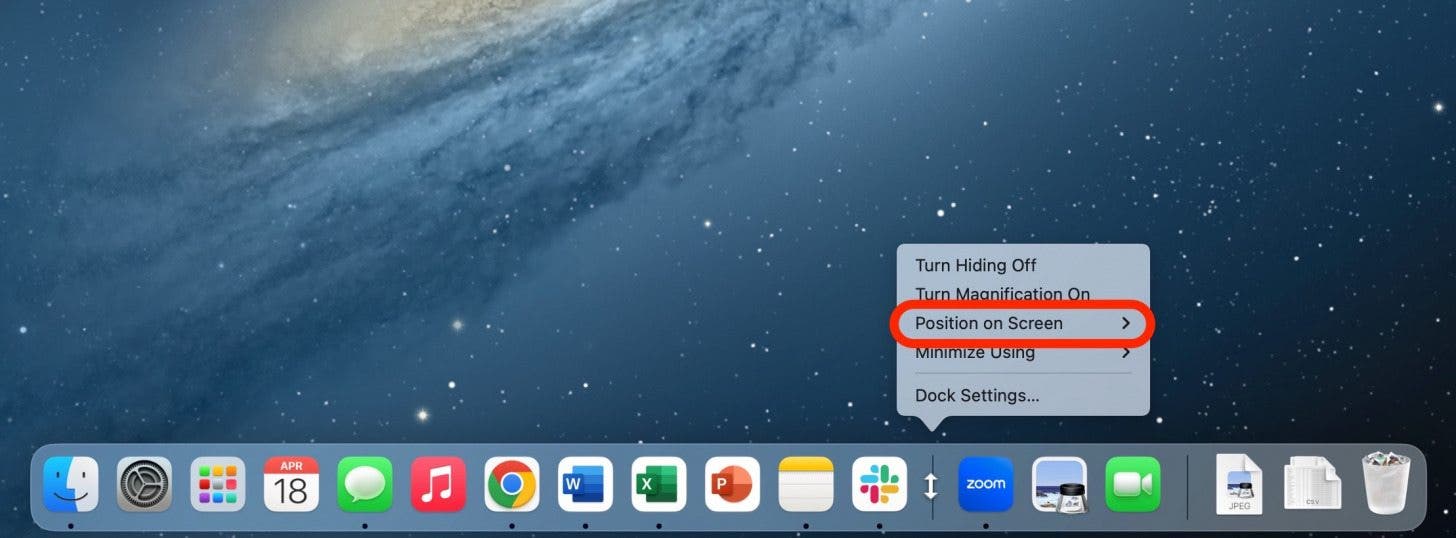Open Finder from the Dock
1456x538 pixels.
pyautogui.click(x=71, y=485)
